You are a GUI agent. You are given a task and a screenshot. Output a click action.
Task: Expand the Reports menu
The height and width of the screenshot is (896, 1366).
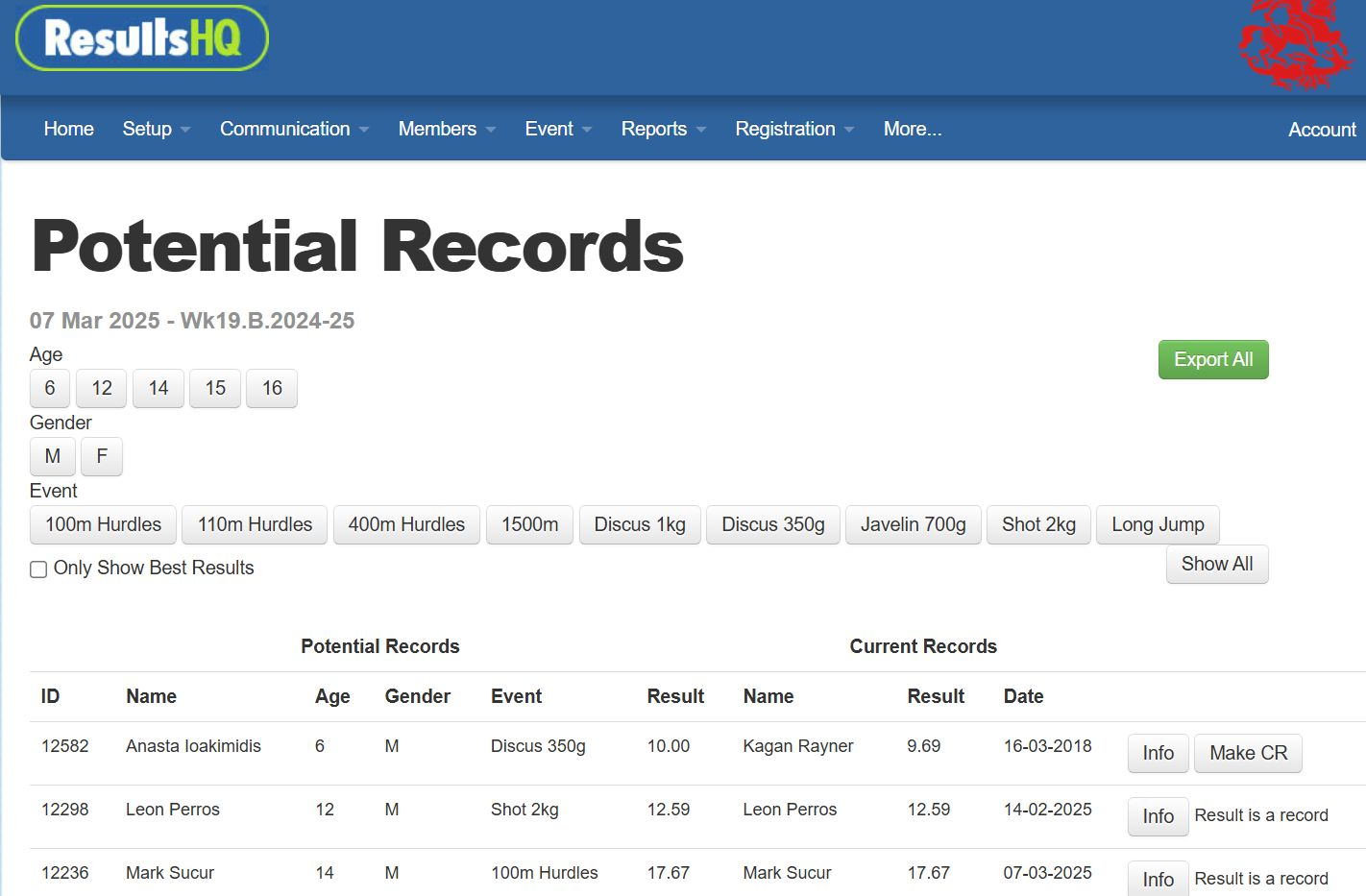654,129
